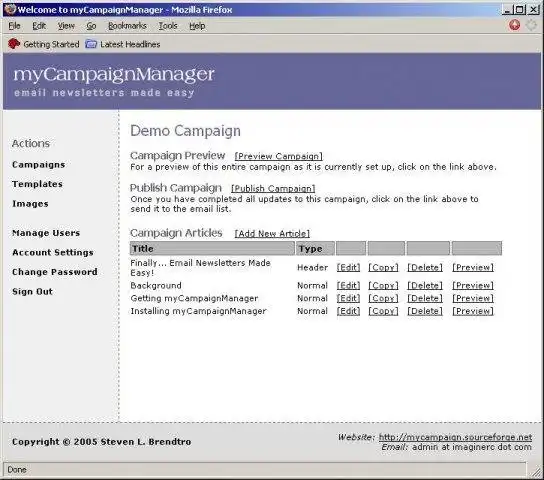Click Sign Out link
Screen dimensions: 544x480
click(x=33, y=291)
